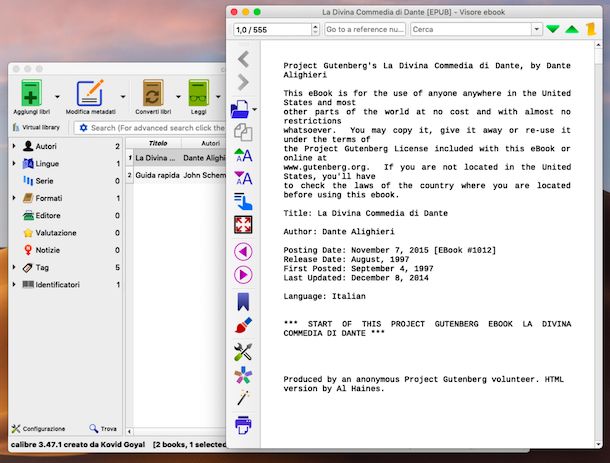Open viewer Preferences tools icon
610x463 pixels.
click(x=243, y=352)
